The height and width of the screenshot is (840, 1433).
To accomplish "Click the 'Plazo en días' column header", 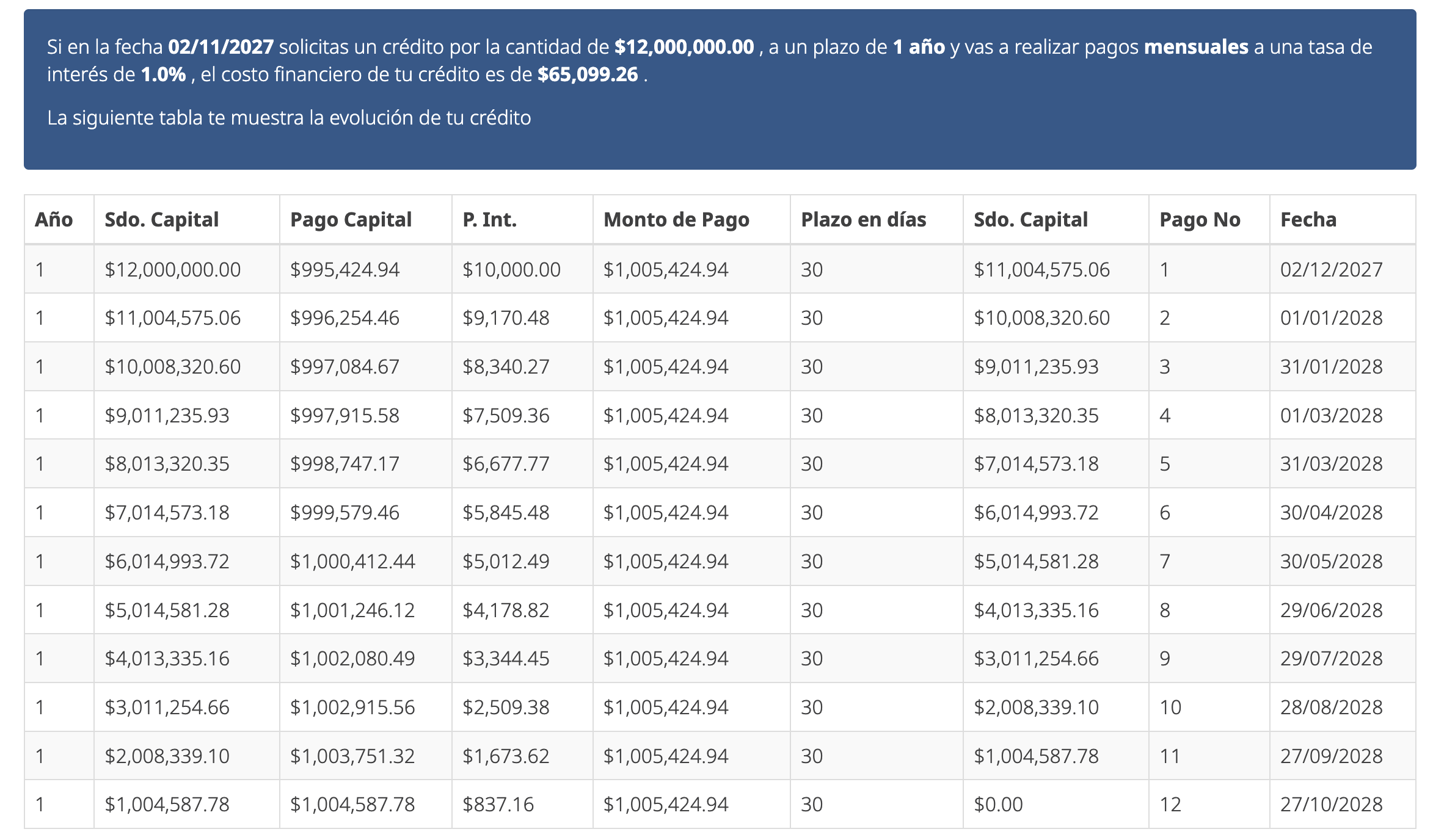I will click(x=877, y=220).
